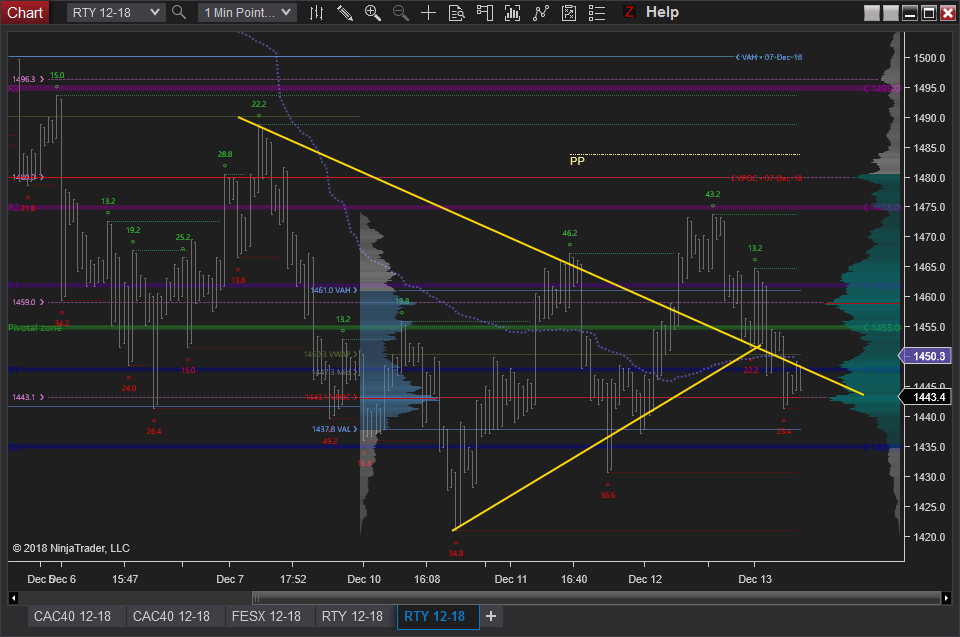This screenshot has height=637, width=960.
Task: Open the RTY 12-18 instrument dropdown
Action: tap(116, 12)
